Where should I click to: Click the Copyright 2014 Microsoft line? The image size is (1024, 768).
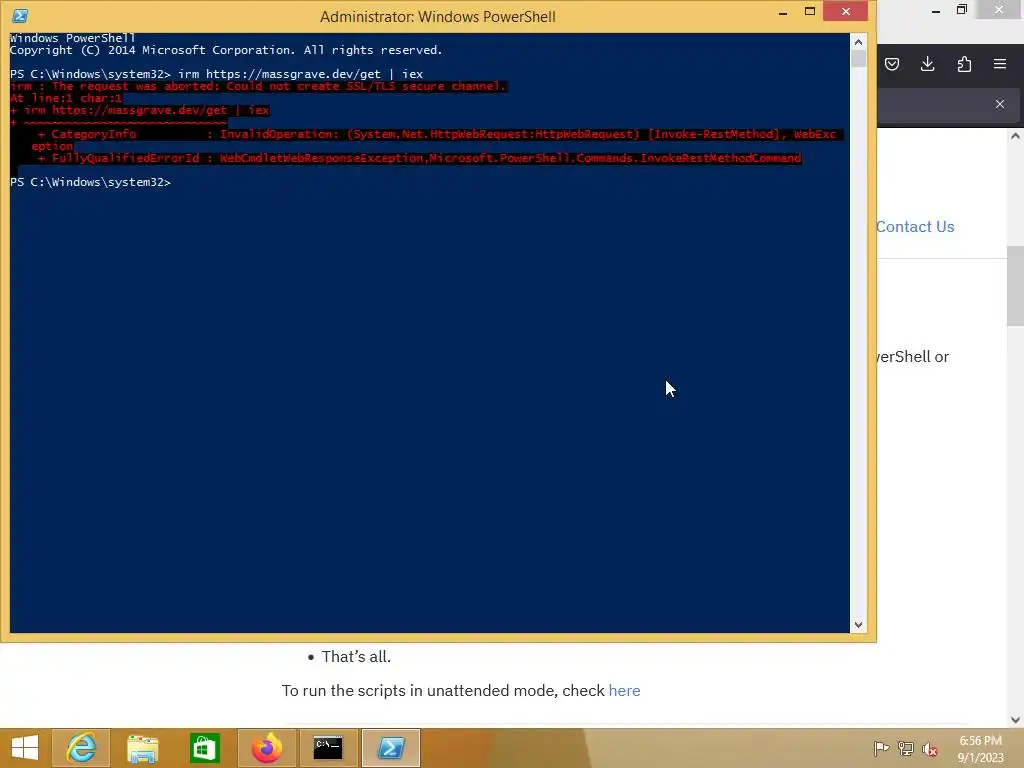(x=226, y=50)
